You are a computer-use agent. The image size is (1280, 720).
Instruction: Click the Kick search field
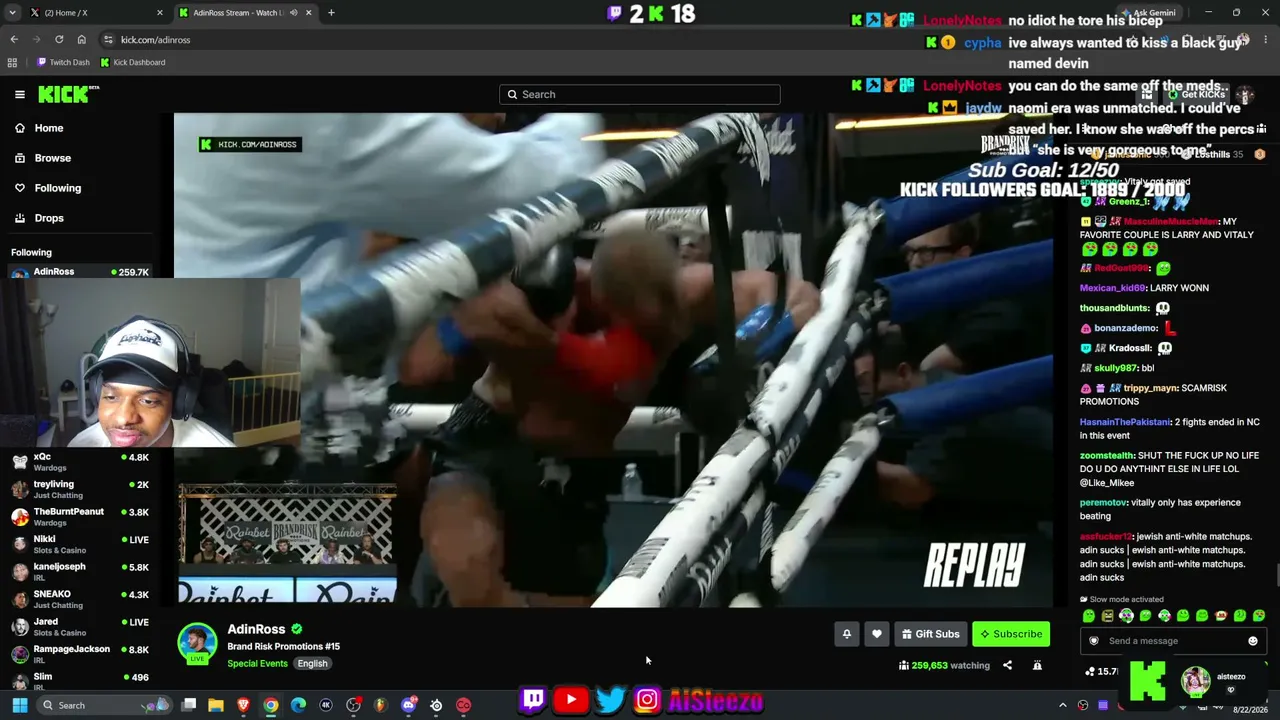click(x=640, y=94)
